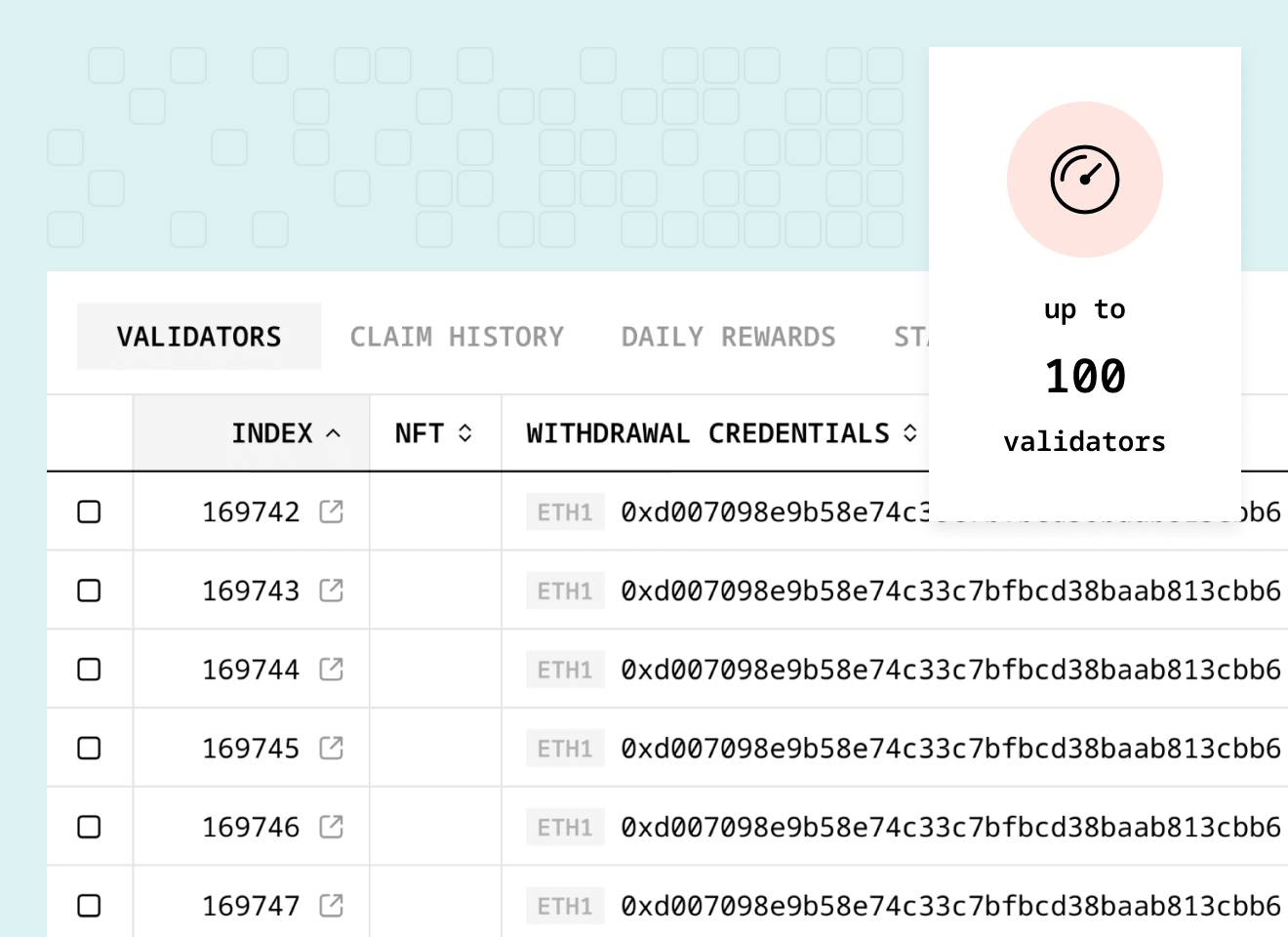Image resolution: width=1288 pixels, height=937 pixels.
Task: Select the VALIDATORS tab
Action: click(198, 336)
